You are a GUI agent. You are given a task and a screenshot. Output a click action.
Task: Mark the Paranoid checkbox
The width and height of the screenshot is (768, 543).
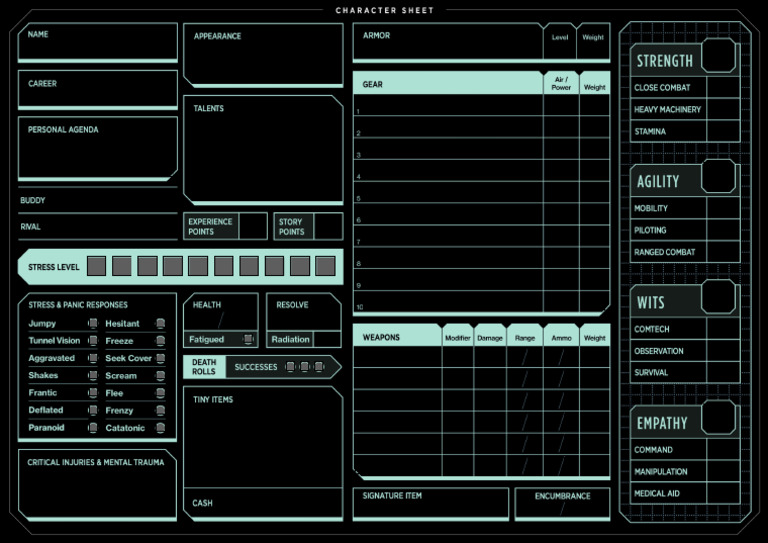[93, 427]
